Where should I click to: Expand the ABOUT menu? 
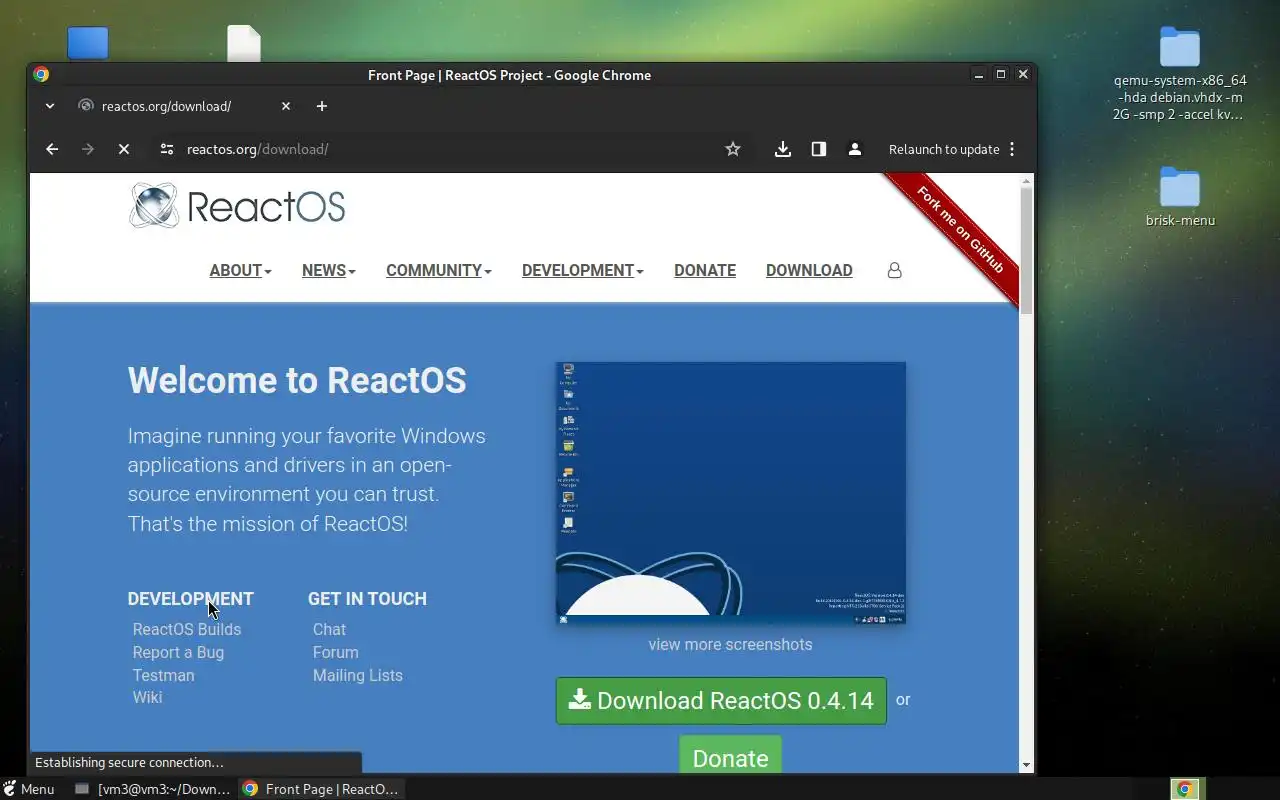pyautogui.click(x=241, y=270)
